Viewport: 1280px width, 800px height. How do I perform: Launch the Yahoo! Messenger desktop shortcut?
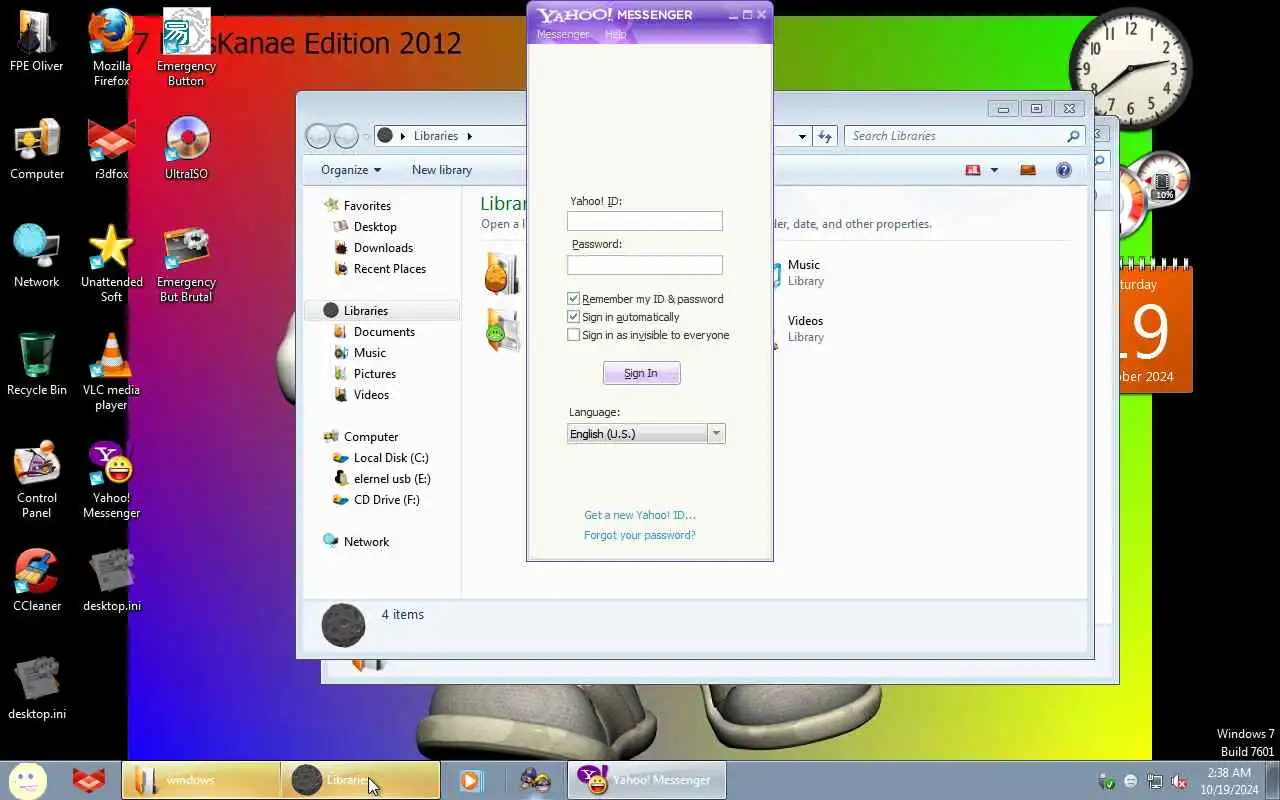point(111,480)
